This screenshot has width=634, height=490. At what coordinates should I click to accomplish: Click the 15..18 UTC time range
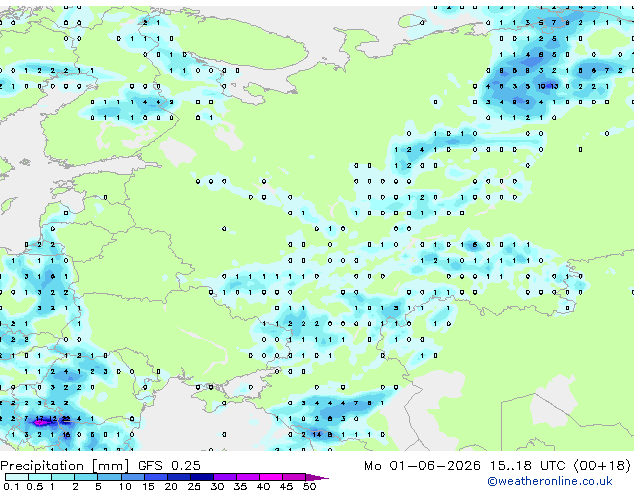tap(527, 466)
